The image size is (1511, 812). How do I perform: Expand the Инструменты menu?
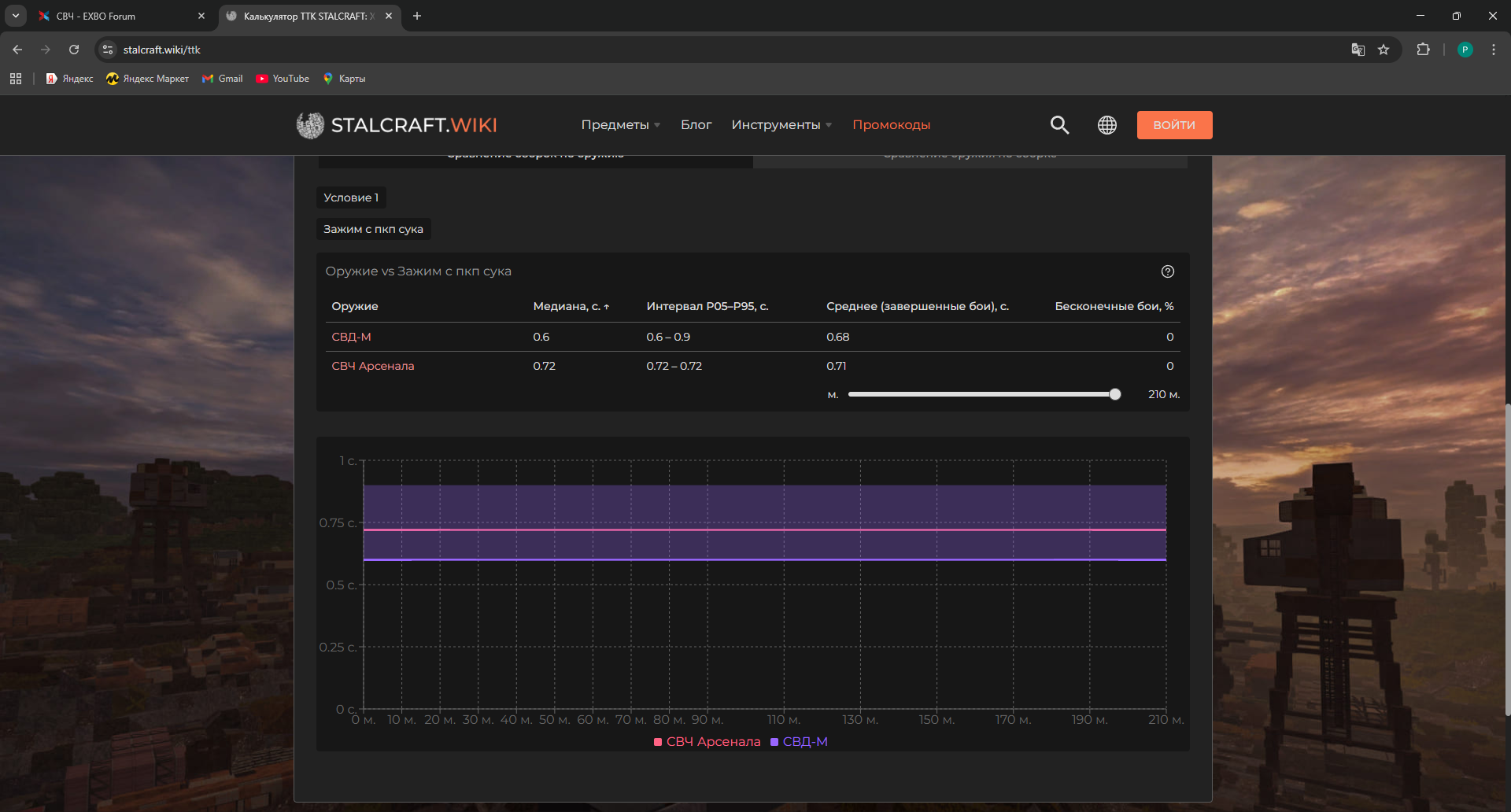click(x=781, y=125)
